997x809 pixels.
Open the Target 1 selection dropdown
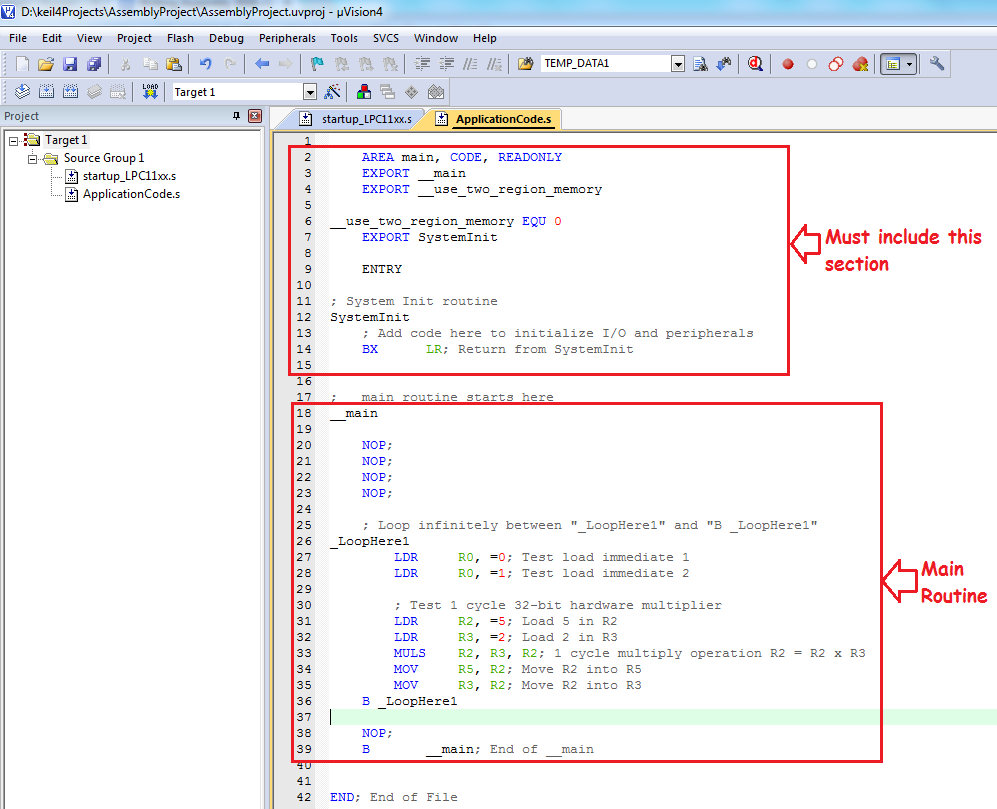(x=310, y=92)
